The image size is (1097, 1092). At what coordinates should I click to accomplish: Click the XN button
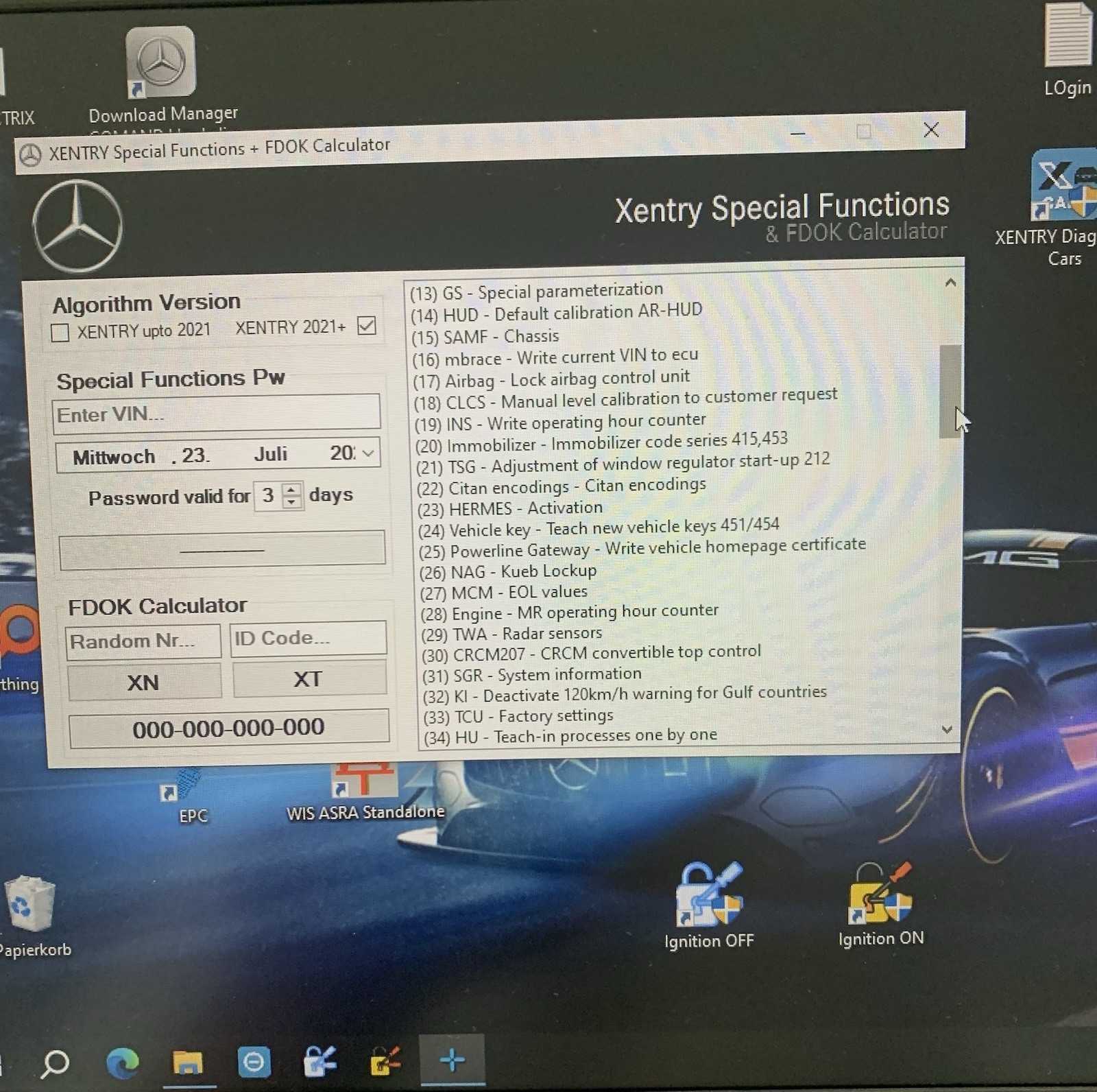point(144,682)
